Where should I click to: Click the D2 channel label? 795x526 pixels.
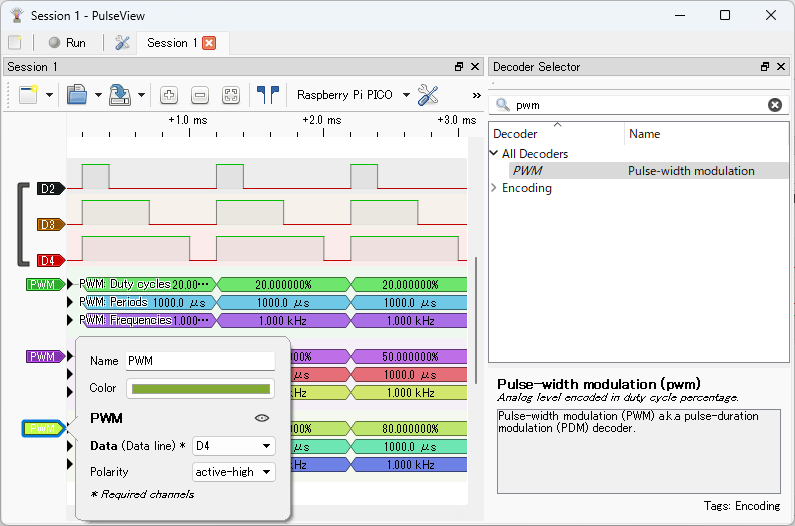(x=51, y=189)
